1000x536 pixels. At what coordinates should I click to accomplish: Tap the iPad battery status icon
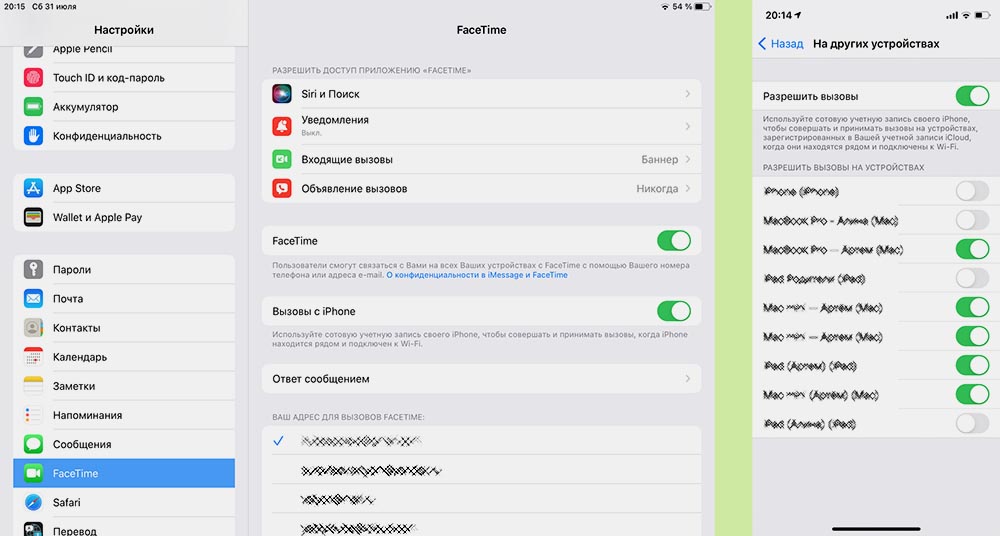702,6
